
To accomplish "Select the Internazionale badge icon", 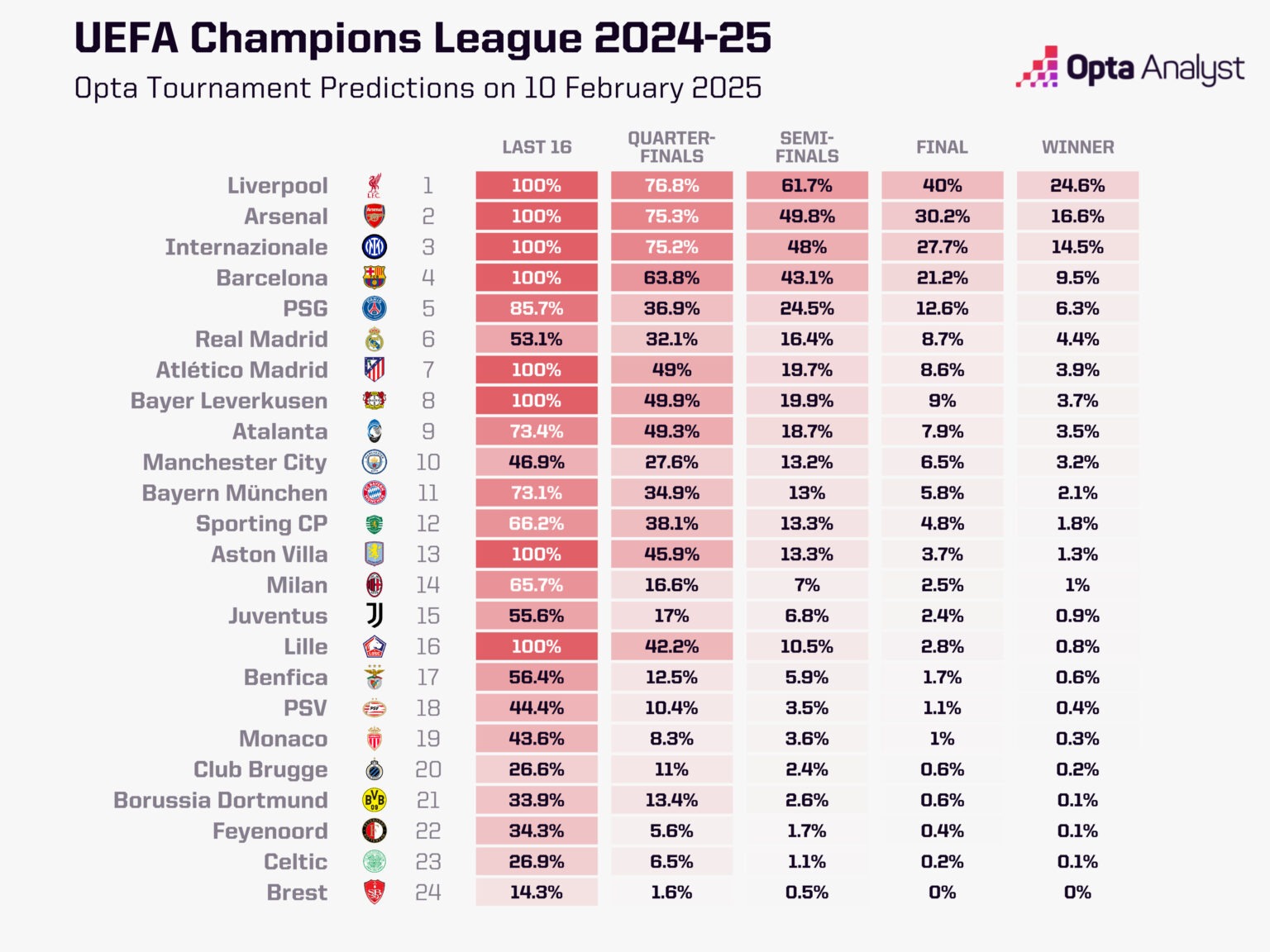I will tap(375, 247).
